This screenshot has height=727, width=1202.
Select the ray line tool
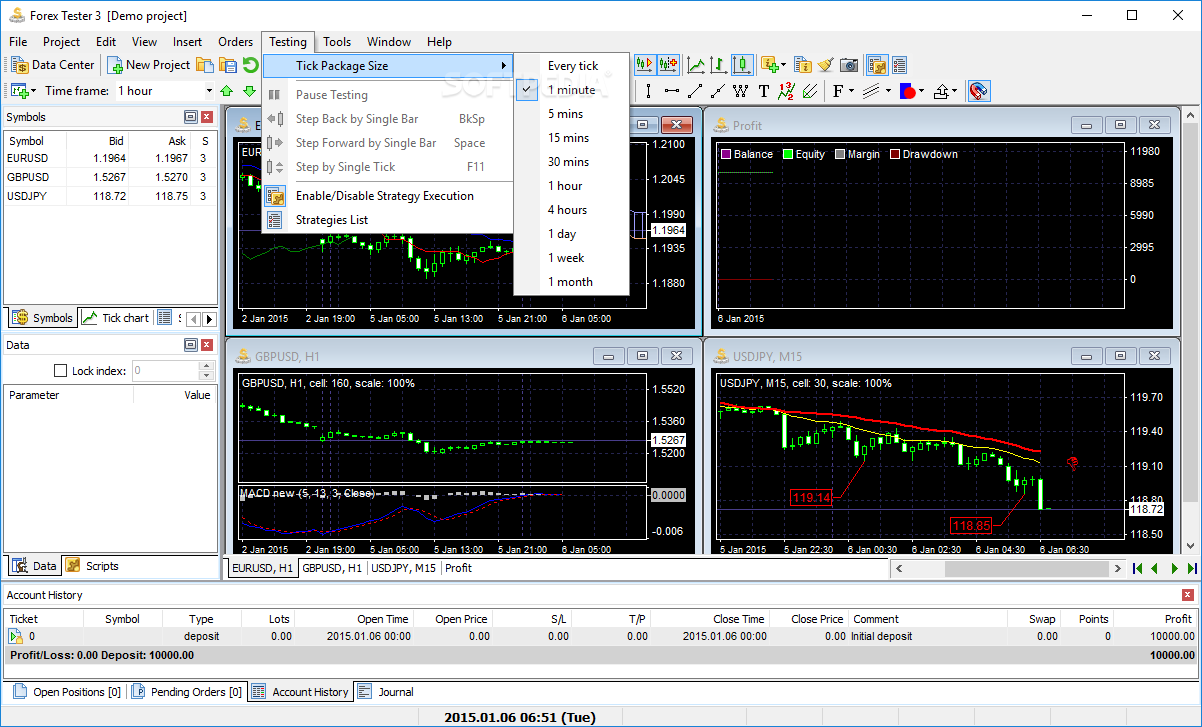click(717, 91)
